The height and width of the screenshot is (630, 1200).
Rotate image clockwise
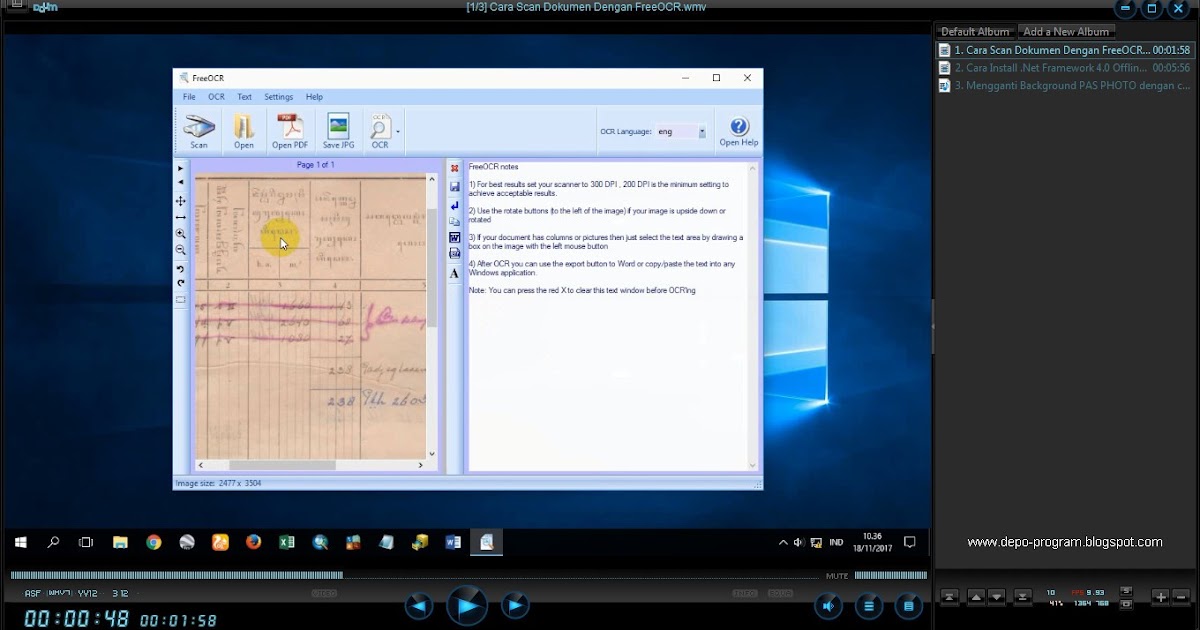pyautogui.click(x=181, y=283)
